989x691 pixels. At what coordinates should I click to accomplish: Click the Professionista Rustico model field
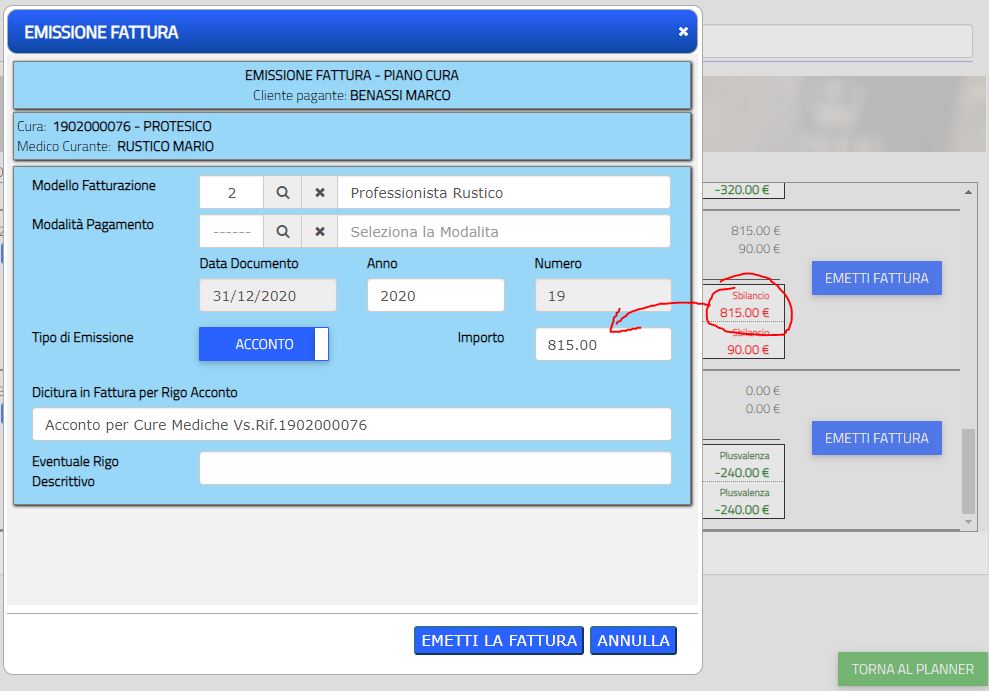pyautogui.click(x=503, y=193)
